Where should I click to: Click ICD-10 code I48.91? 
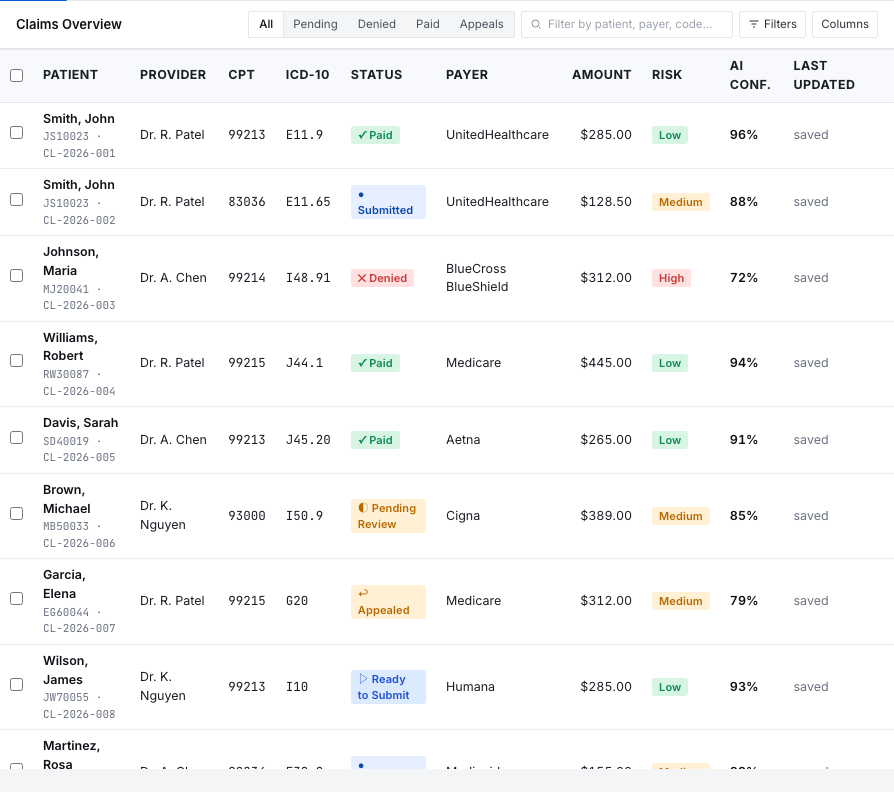[308, 278]
